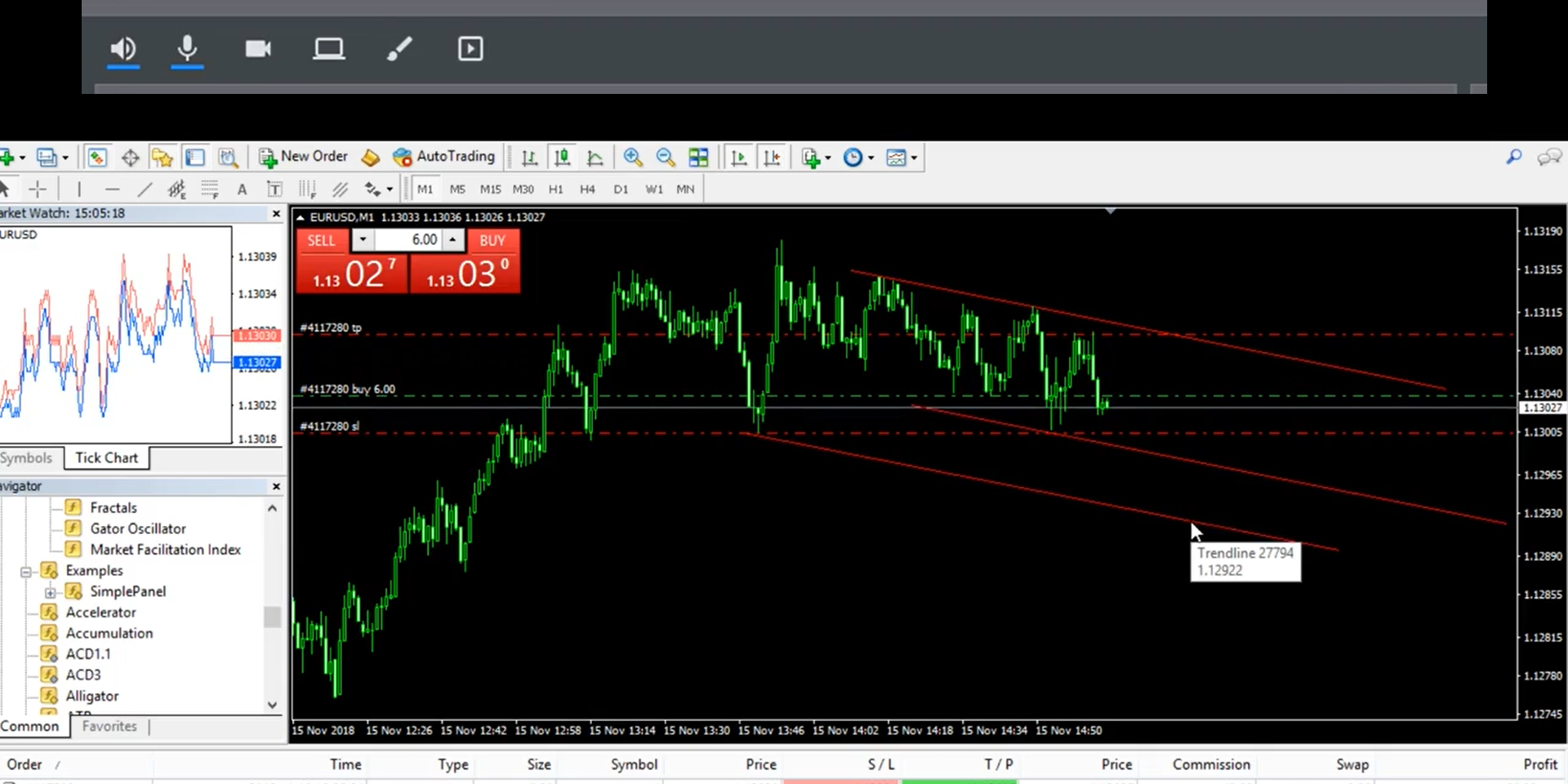Select the H1 timeframe
This screenshot has height=784, width=1568.
(x=555, y=189)
